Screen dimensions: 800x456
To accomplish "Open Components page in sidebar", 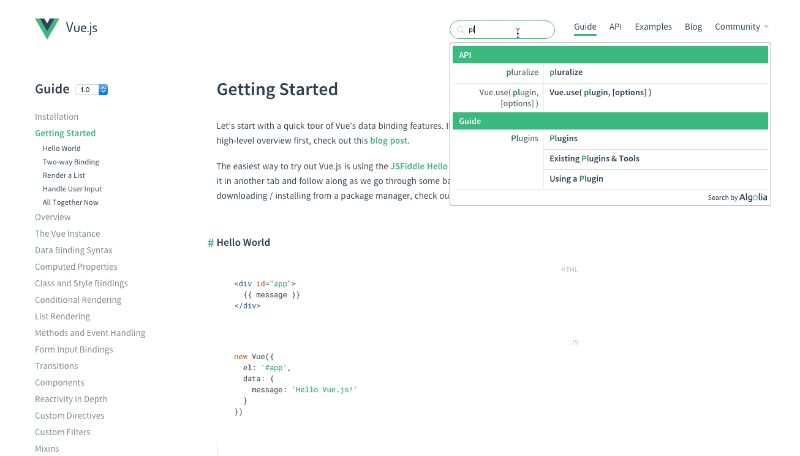I will pos(59,383).
